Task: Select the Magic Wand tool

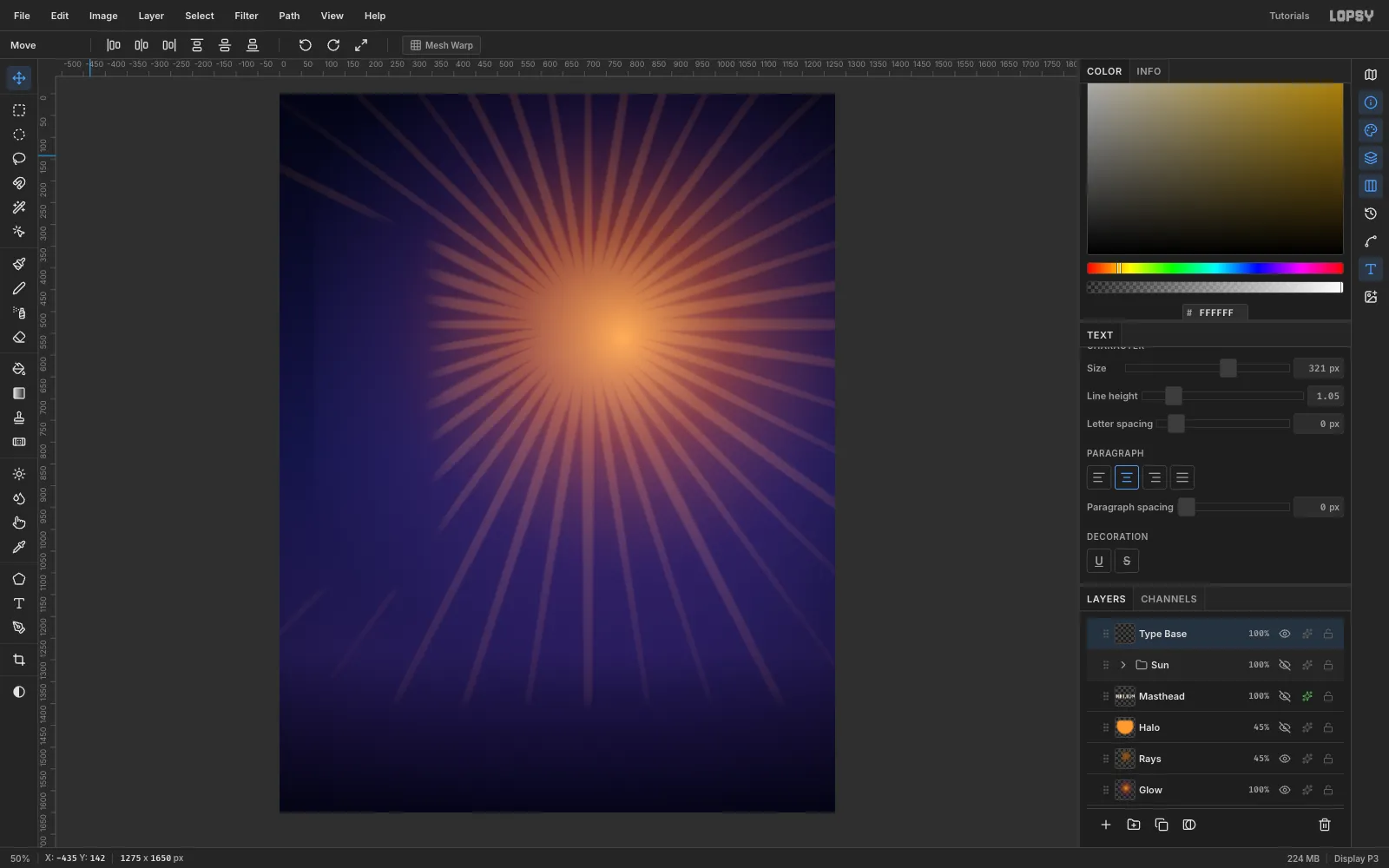Action: [x=19, y=207]
